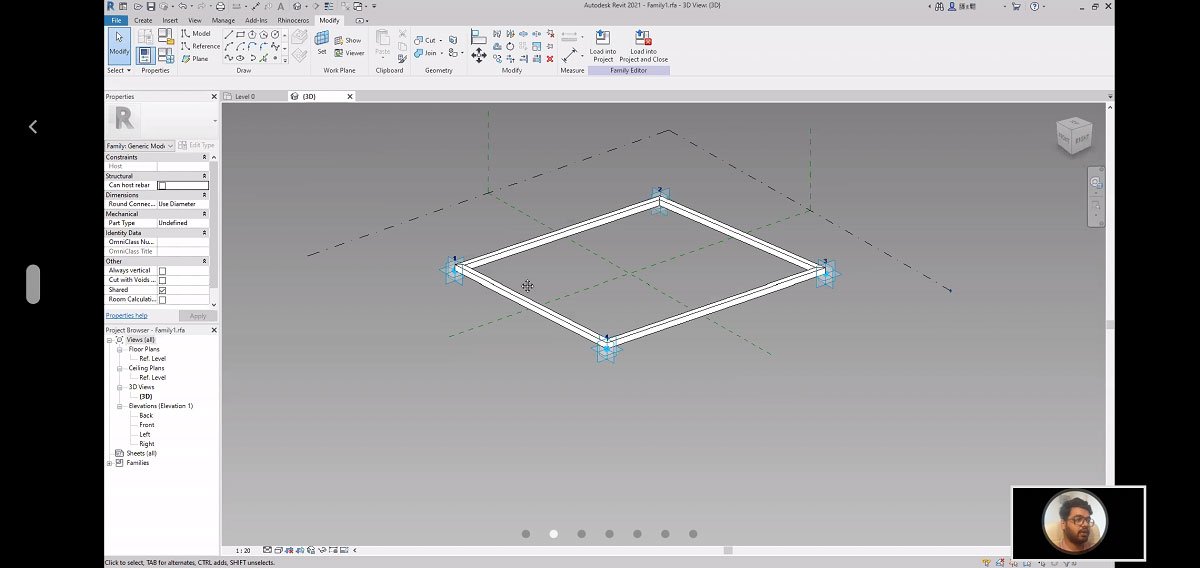This screenshot has width=1200, height=568.
Task: Expand the Families tree node
Action: click(110, 463)
